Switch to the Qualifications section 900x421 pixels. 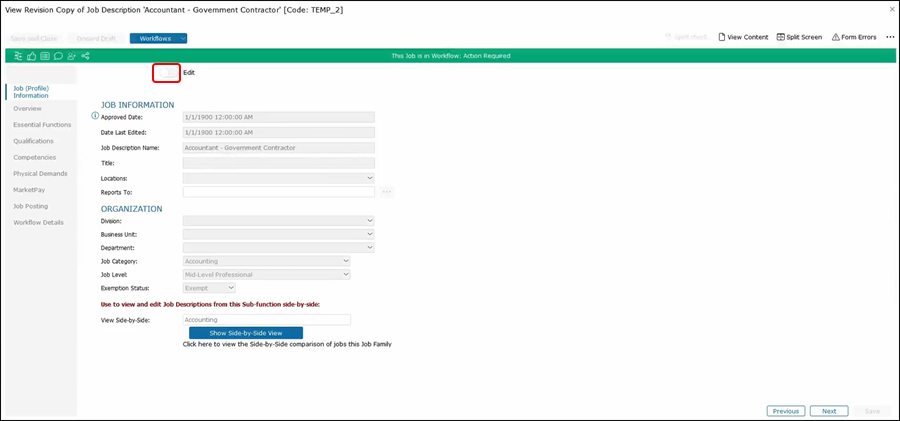coord(34,141)
